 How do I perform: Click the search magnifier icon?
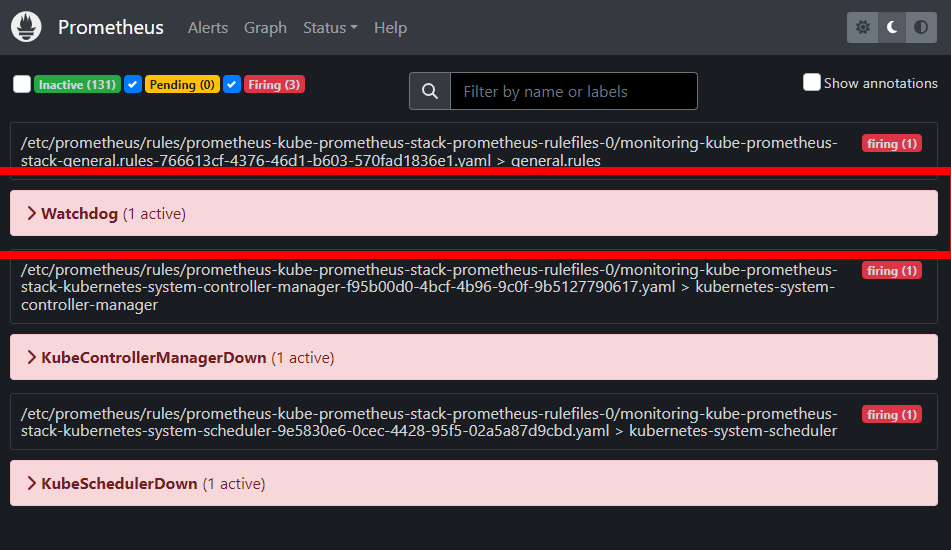(x=430, y=91)
